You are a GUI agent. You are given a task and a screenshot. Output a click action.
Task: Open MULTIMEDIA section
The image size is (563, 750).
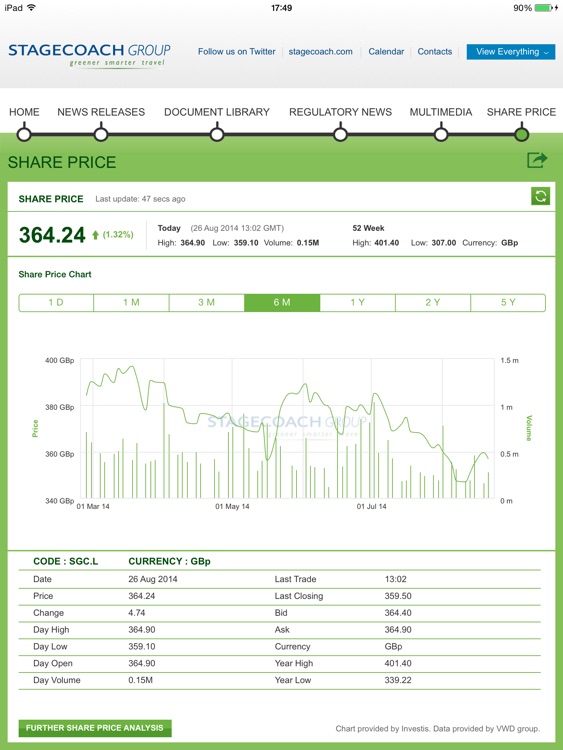coord(441,112)
